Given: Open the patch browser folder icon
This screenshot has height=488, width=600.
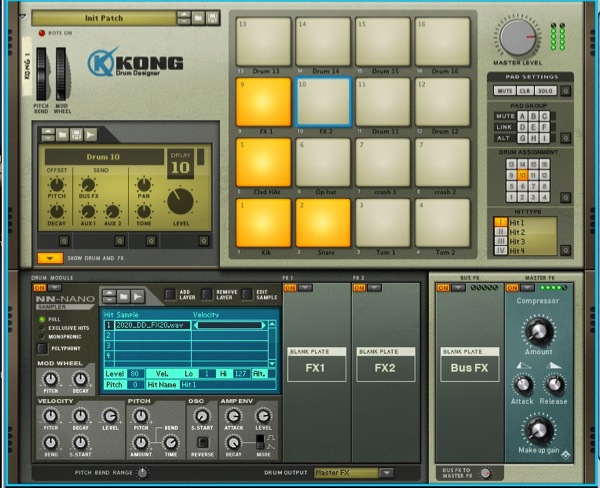Looking at the screenshot, I should pos(199,18).
